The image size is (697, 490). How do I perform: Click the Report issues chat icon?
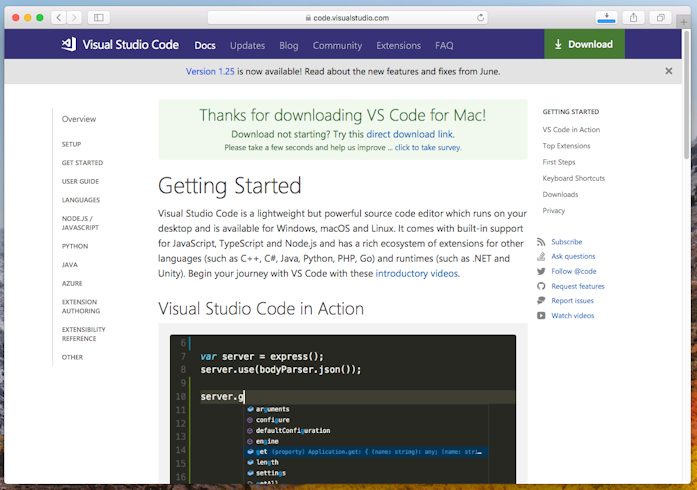point(541,301)
